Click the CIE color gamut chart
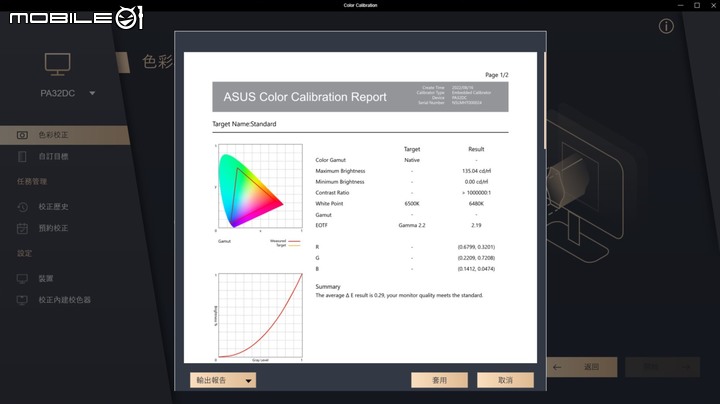 pos(260,186)
